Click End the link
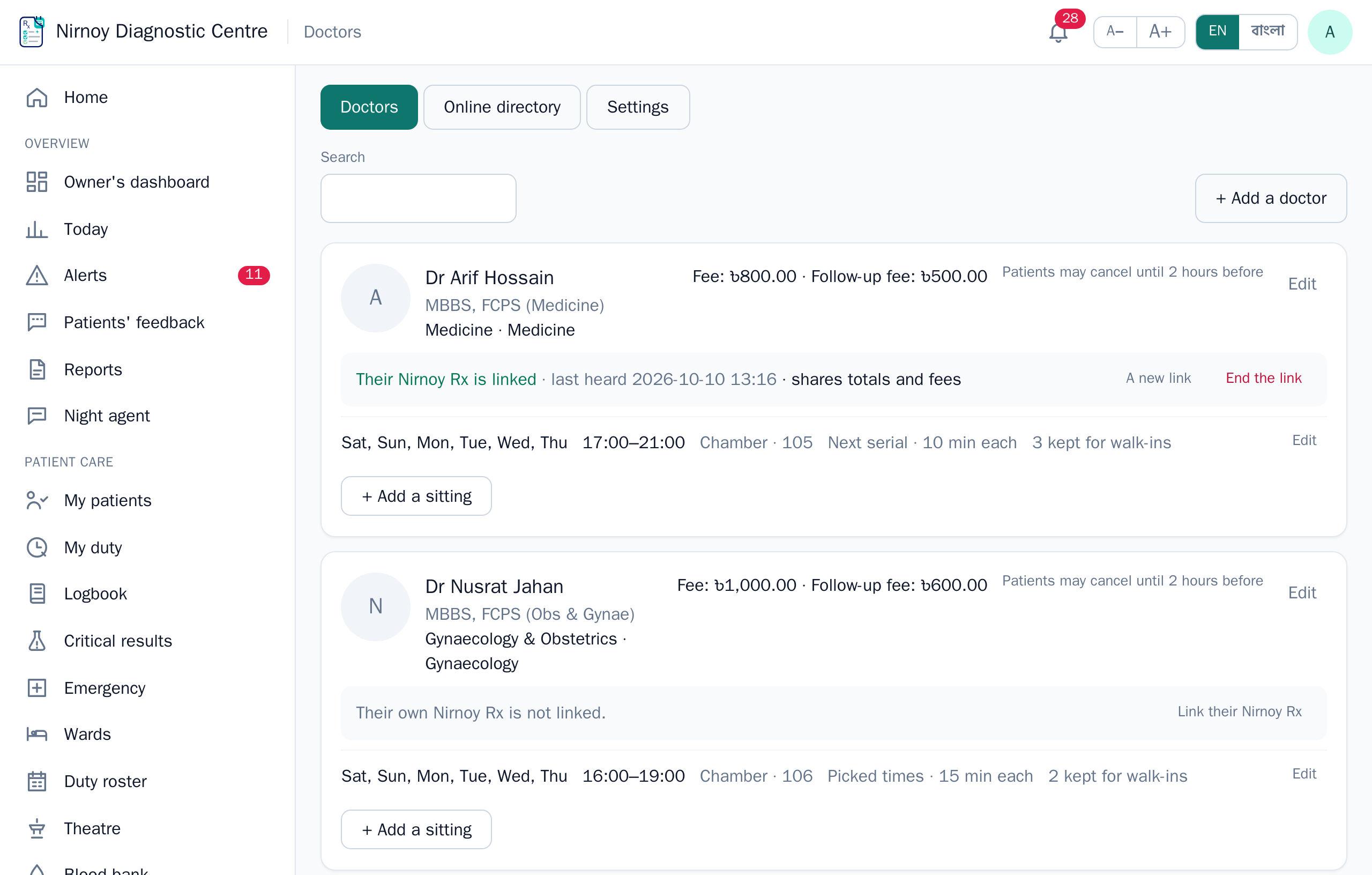The width and height of the screenshot is (1372, 875). [x=1263, y=379]
